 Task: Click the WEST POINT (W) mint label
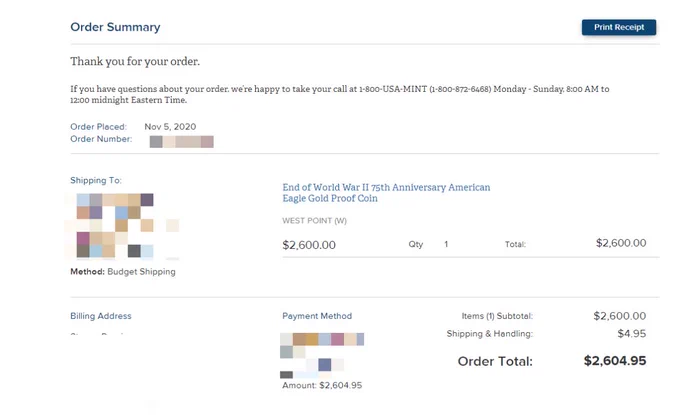tap(314, 221)
